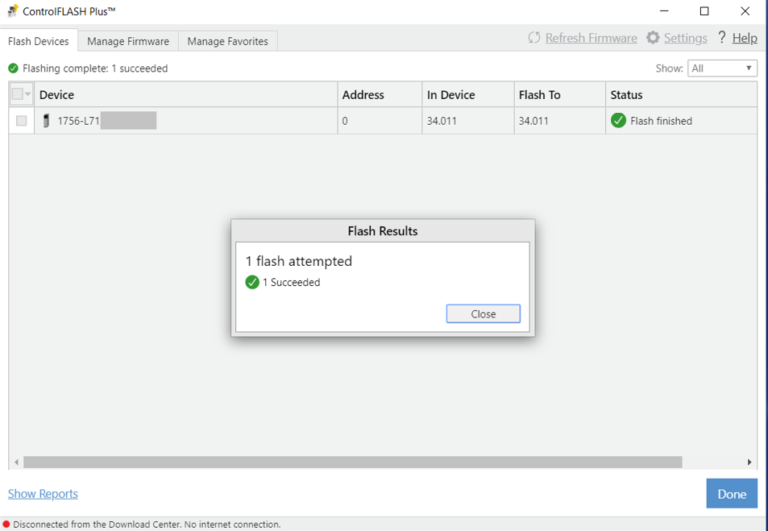Screen dimensions: 768x531
Task: Click the Flash finished status text
Action: (x=661, y=121)
